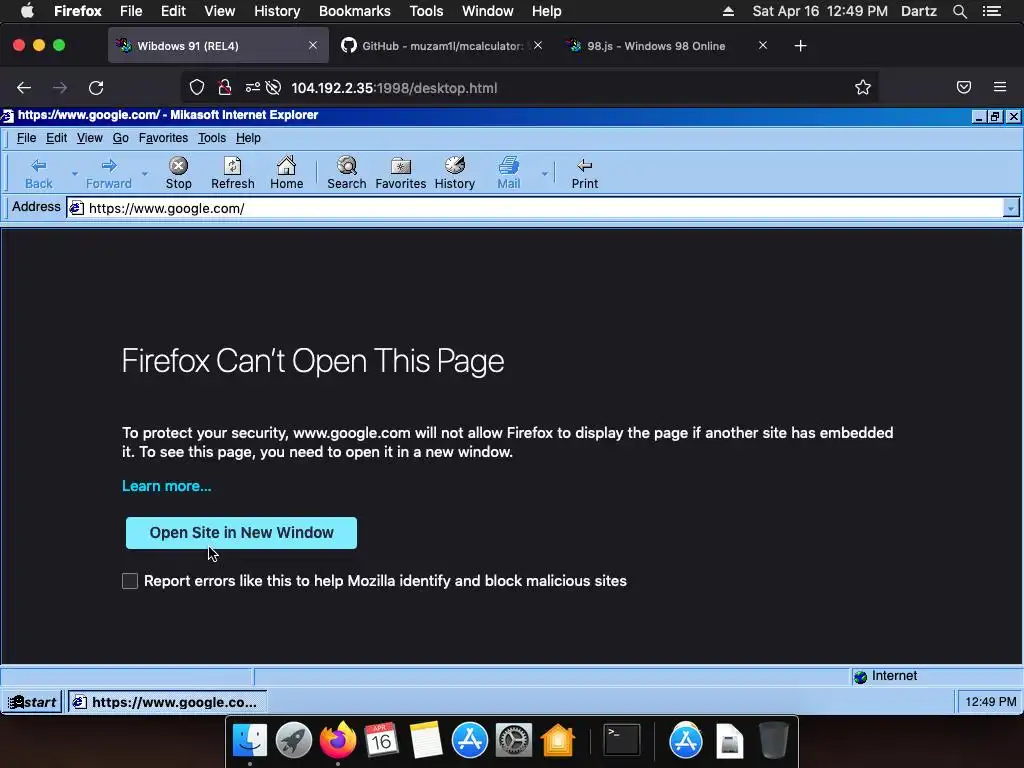Viewport: 1024px width, 768px height.
Task: Open the Favorites menu in the menu bar
Action: pos(163,138)
